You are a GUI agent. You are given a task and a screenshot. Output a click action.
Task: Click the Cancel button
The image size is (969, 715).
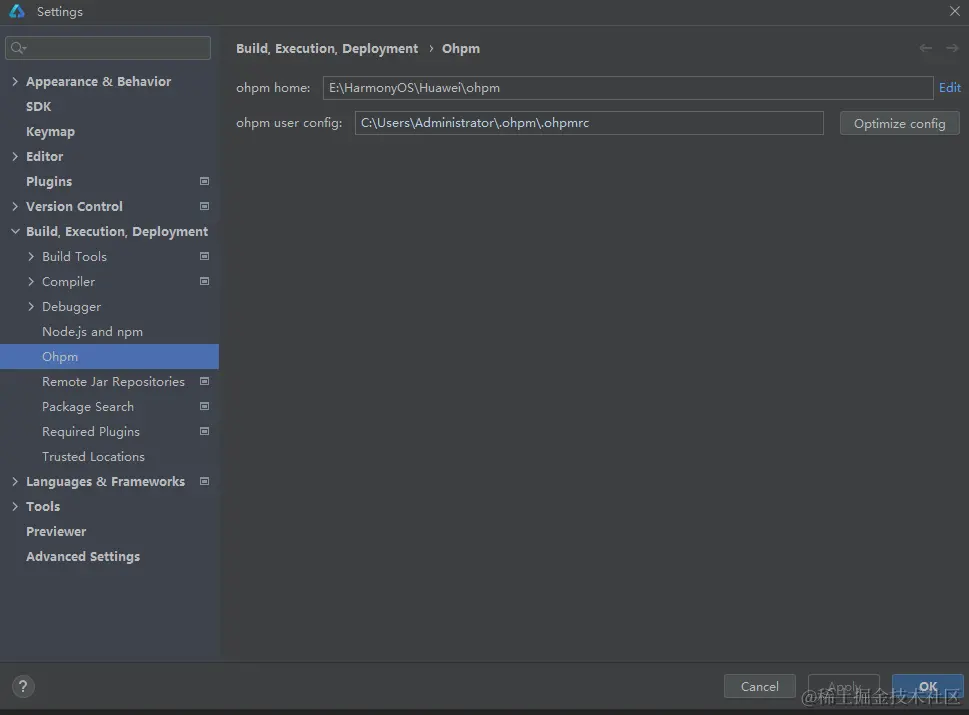click(x=760, y=687)
